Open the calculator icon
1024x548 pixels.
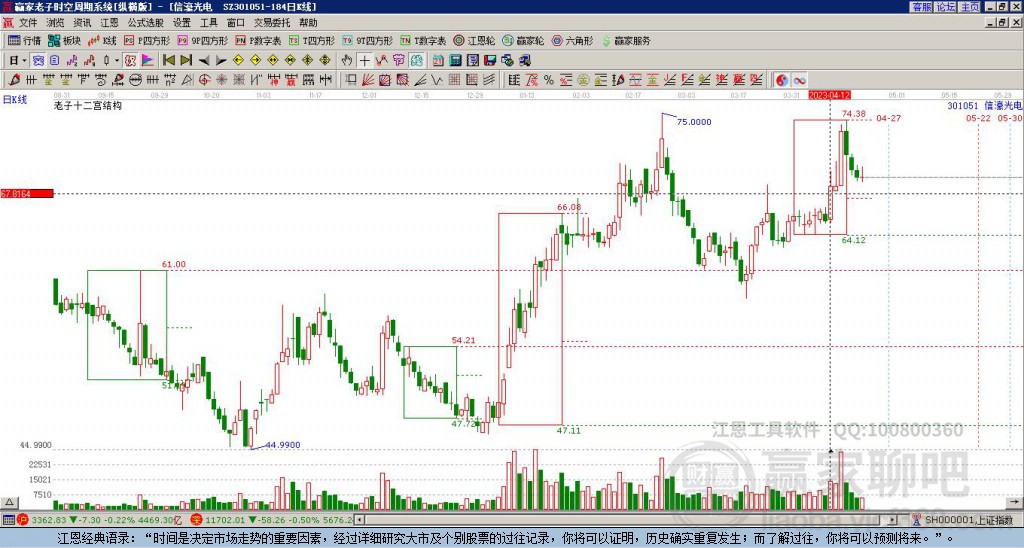tap(456, 61)
